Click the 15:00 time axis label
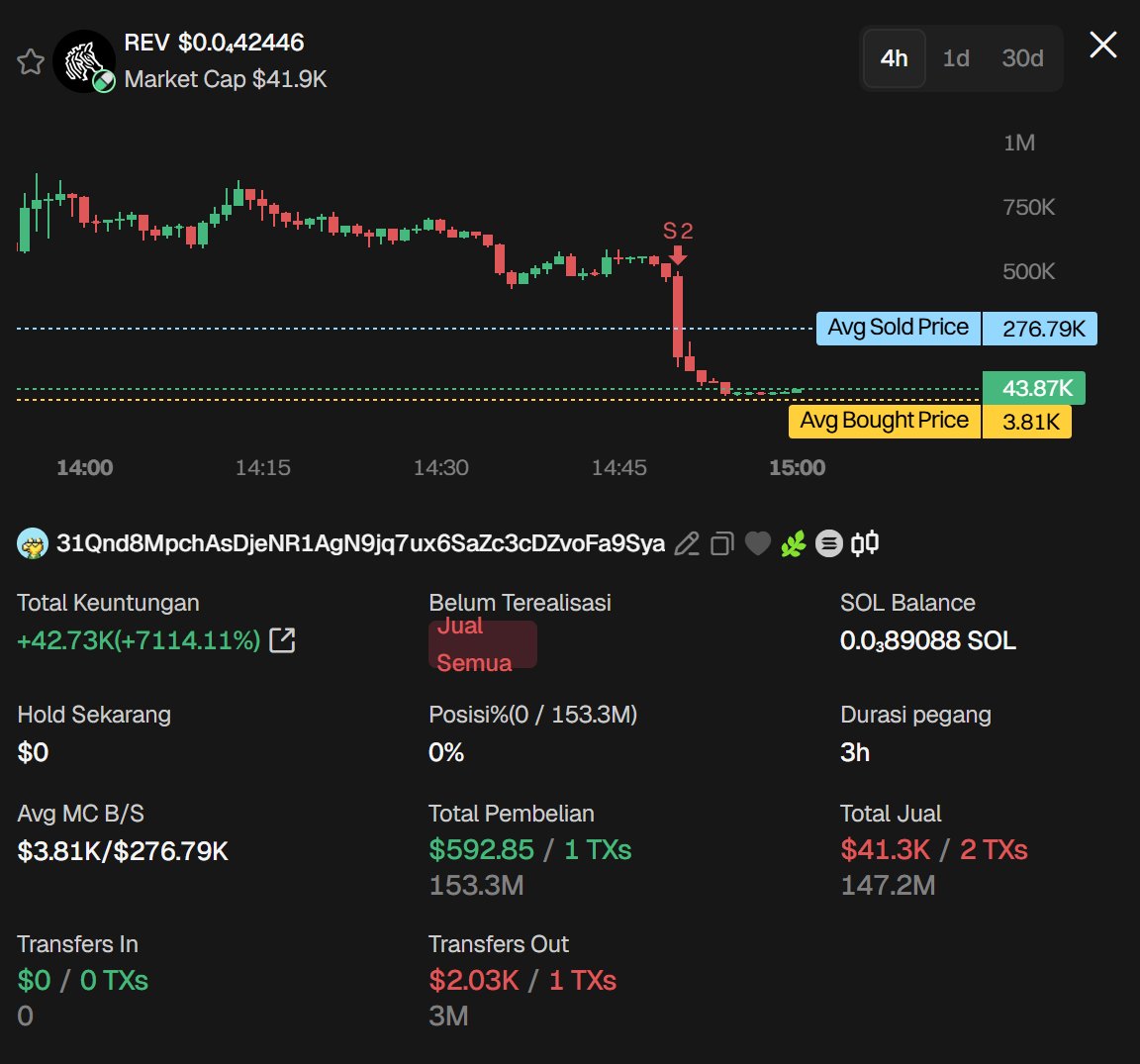Image resolution: width=1140 pixels, height=1064 pixels. (798, 467)
